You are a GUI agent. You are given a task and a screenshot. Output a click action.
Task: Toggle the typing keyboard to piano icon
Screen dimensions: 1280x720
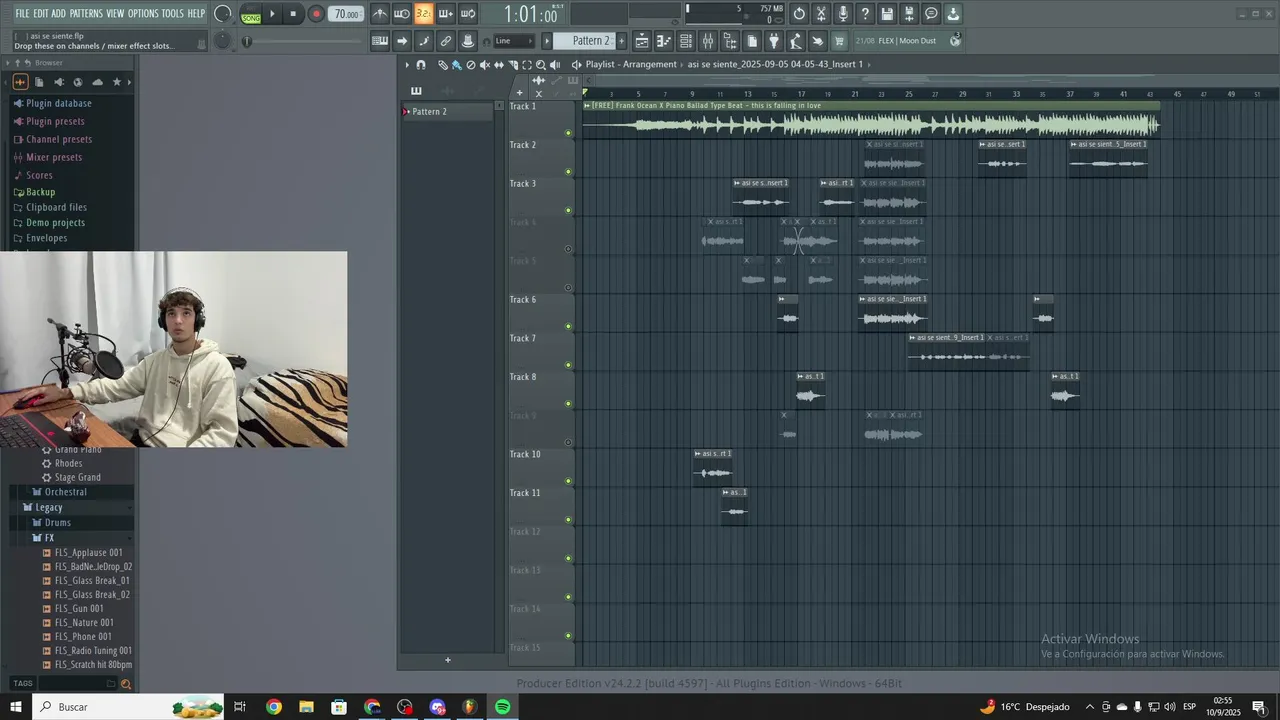380,41
